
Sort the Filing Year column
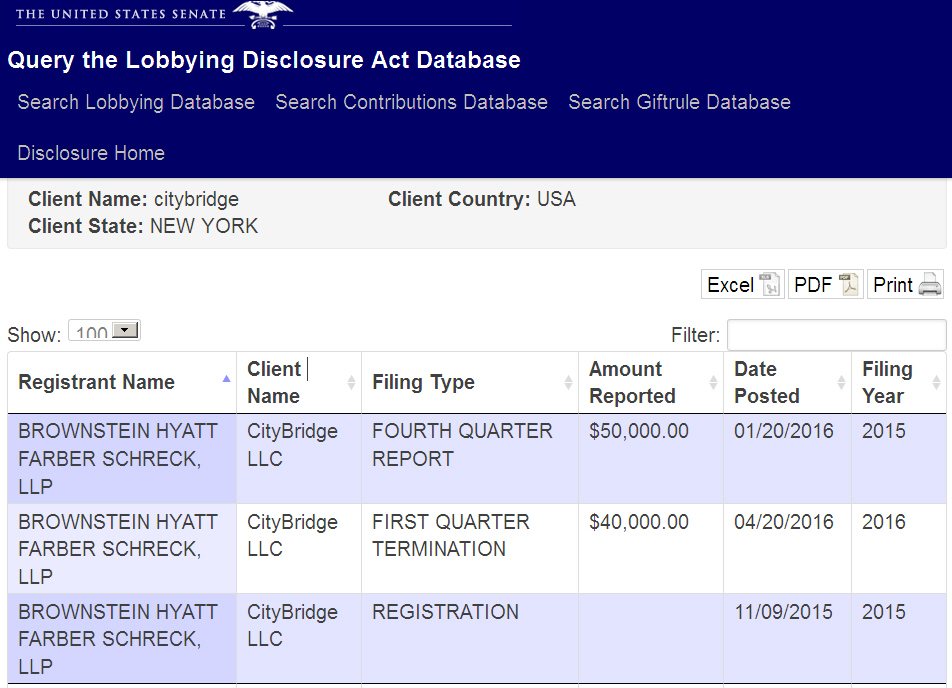tap(936, 383)
